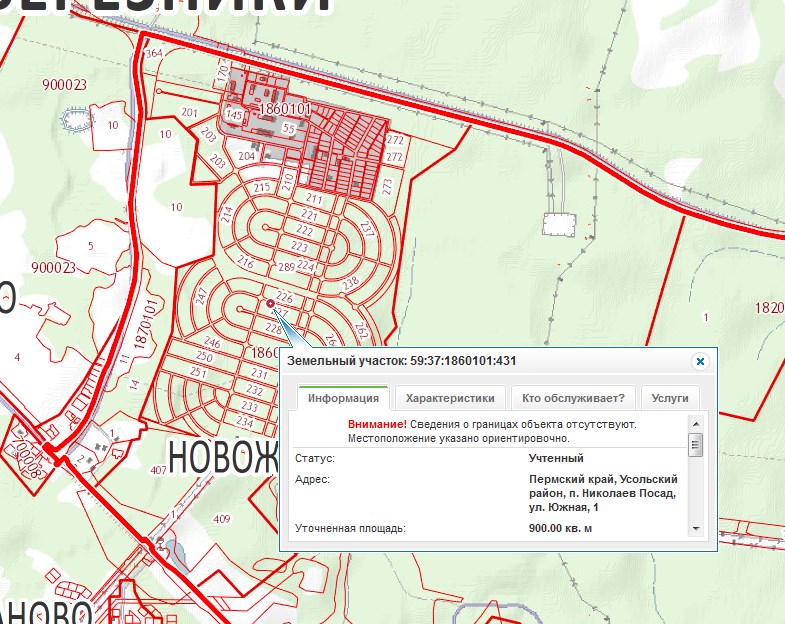
Task: Click the popup scrollbar thumb
Action: [696, 445]
